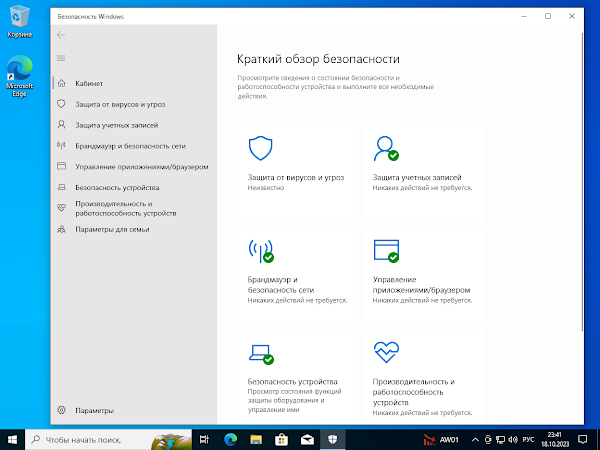Switch input language РУС indicator
The image size is (600, 450).
coord(528,440)
